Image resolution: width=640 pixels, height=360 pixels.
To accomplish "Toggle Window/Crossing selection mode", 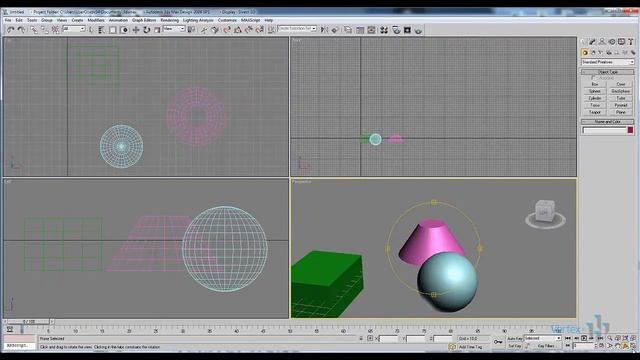I will [x=124, y=30].
